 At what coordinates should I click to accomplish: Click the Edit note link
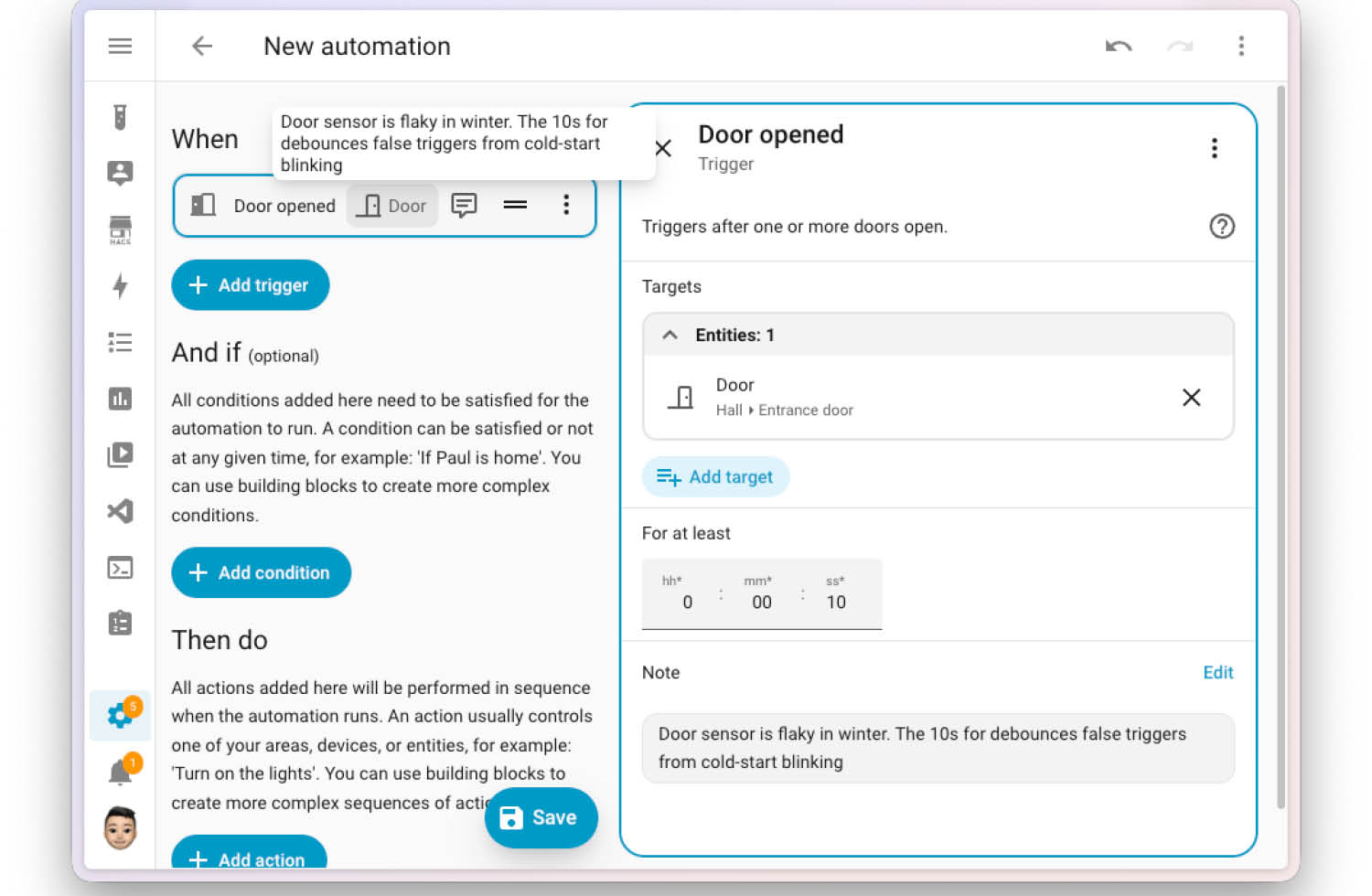[1218, 672]
